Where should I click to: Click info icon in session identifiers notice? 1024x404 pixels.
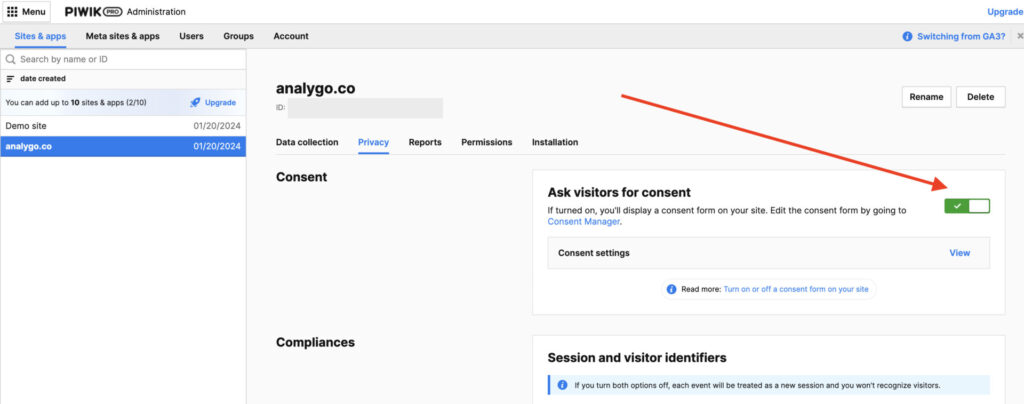(562, 385)
